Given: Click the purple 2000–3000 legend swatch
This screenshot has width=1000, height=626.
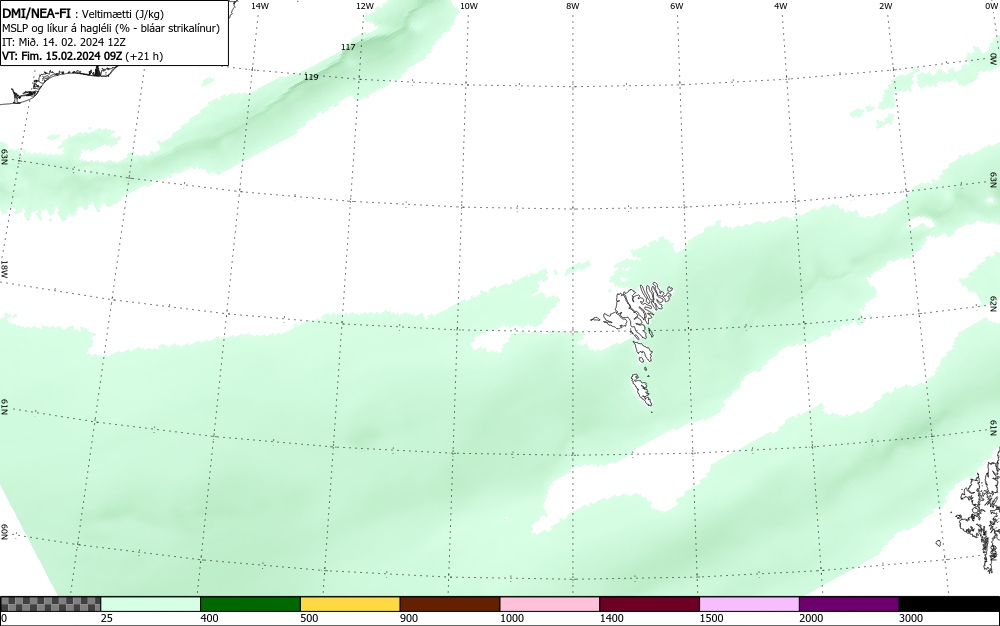Looking at the screenshot, I should pyautogui.click(x=849, y=604).
